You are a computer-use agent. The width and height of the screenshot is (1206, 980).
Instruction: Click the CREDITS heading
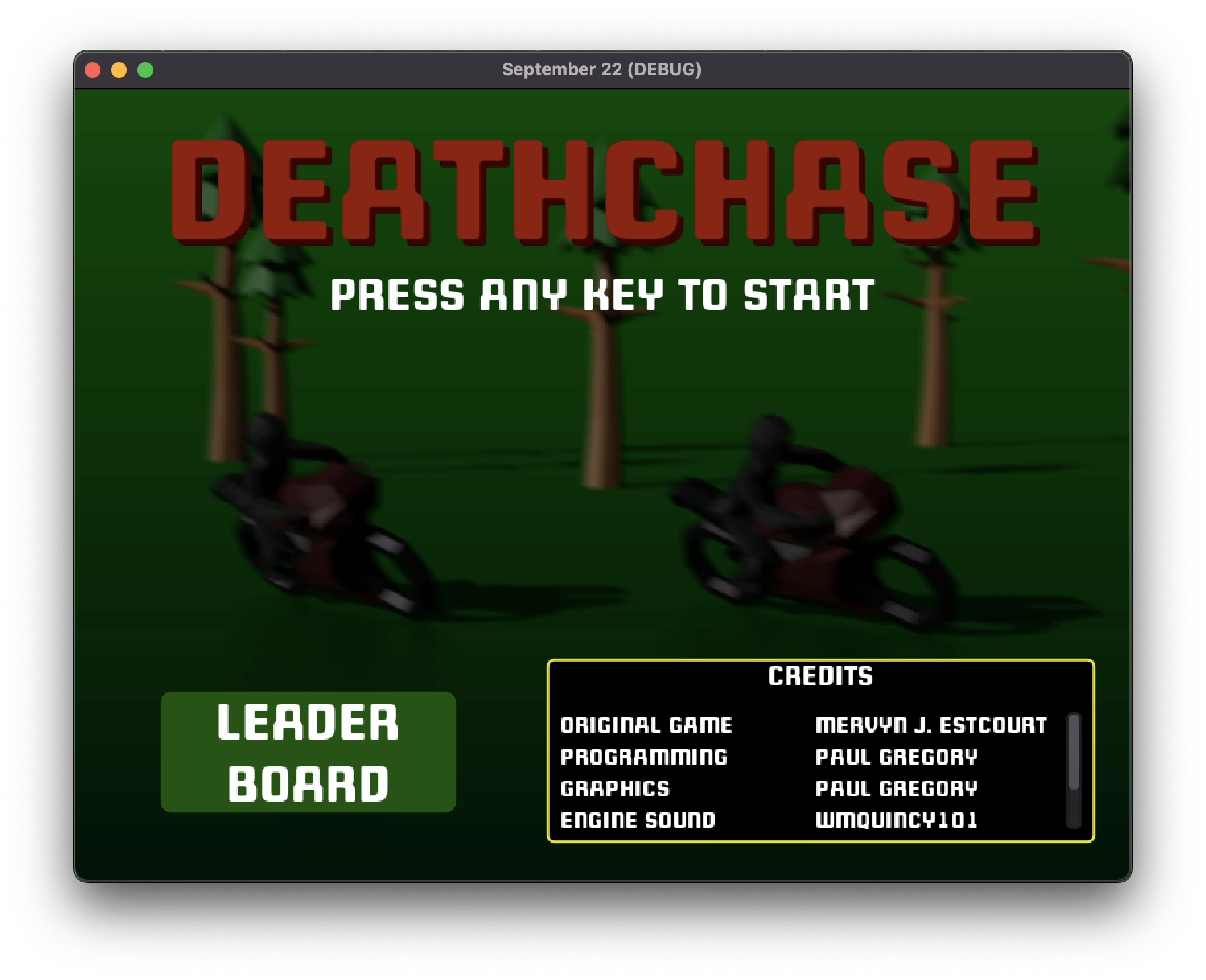(820, 676)
